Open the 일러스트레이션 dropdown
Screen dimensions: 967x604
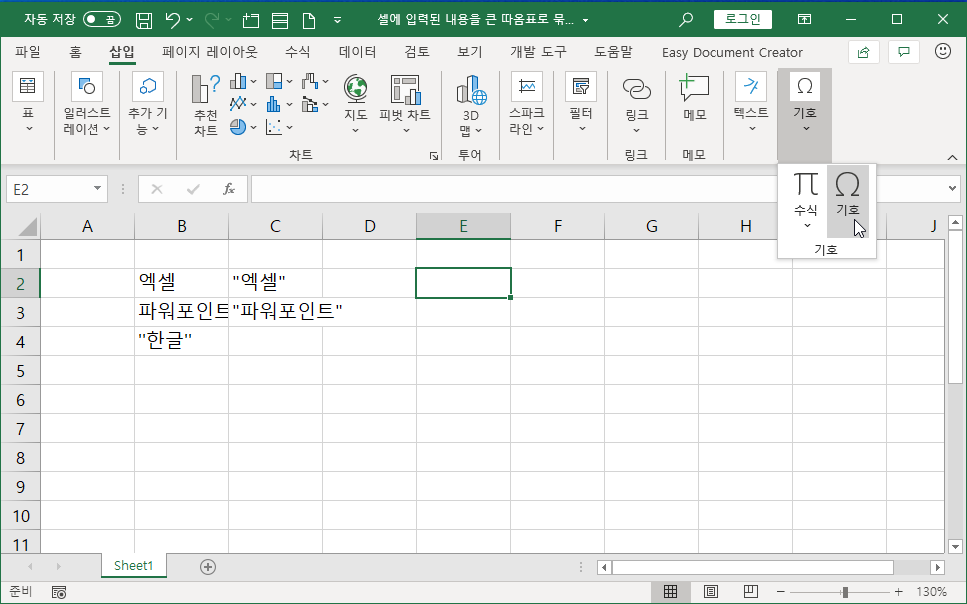coord(87,103)
